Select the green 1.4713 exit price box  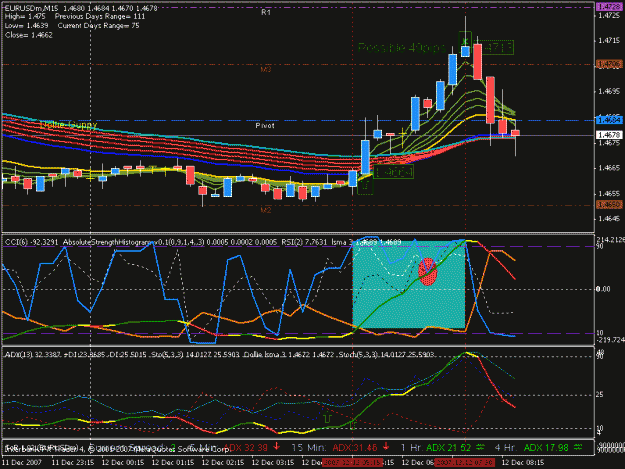pos(496,47)
